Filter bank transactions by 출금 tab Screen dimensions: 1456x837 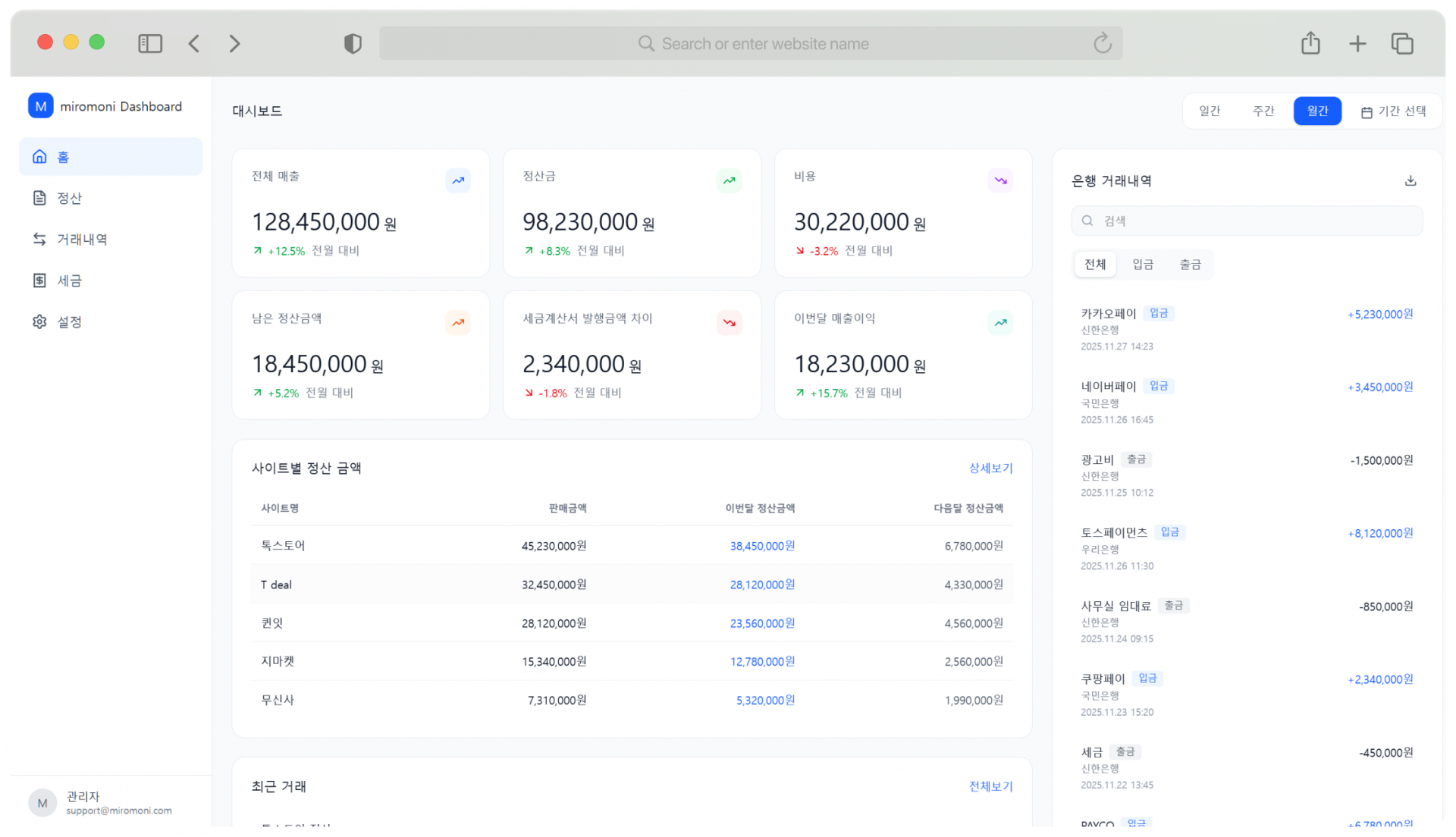click(1190, 265)
